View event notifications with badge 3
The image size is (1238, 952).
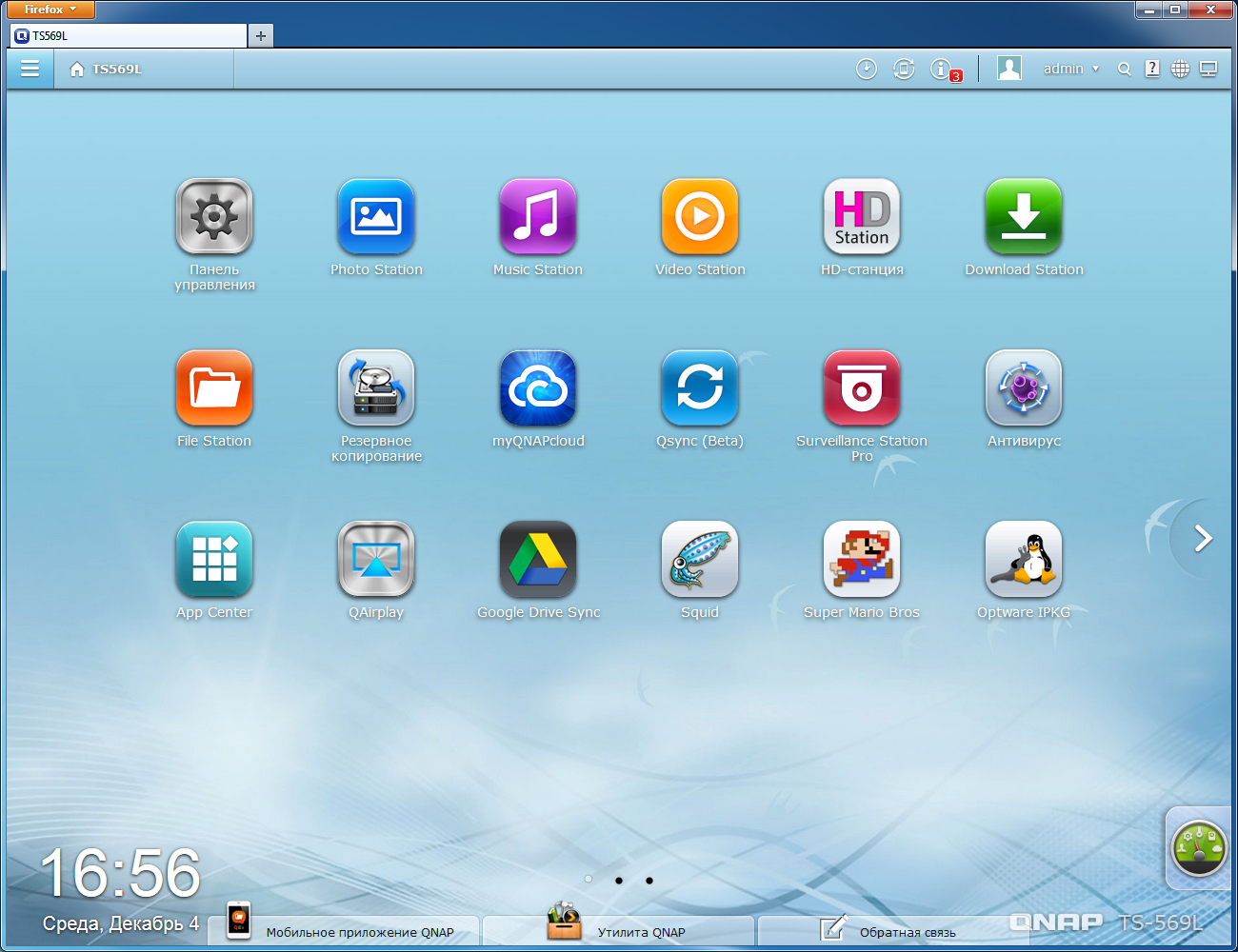click(946, 69)
